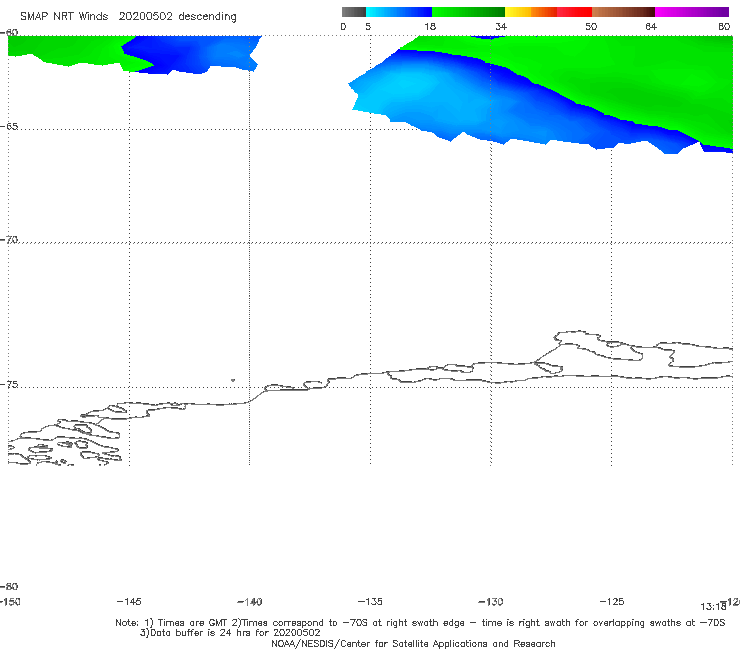Click the green wind patch at upper-left corner
Image resolution: width=740 pixels, height=650 pixels.
point(66,50)
